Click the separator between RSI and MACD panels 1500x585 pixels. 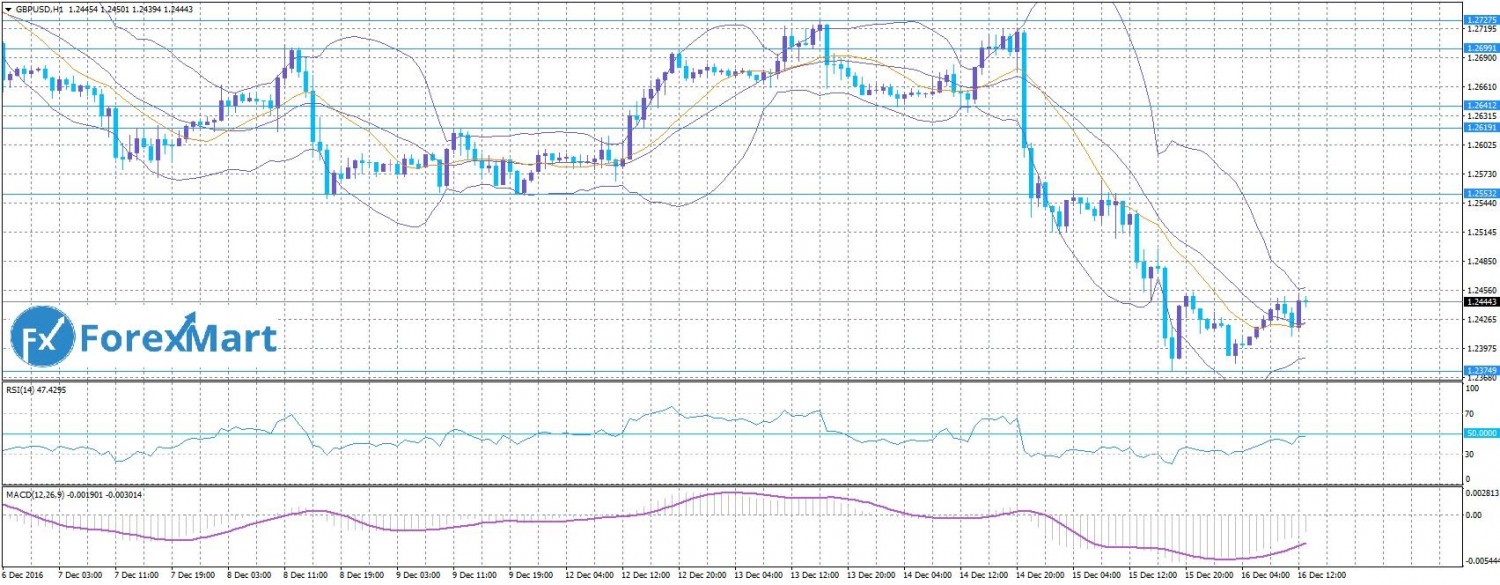[730, 487]
